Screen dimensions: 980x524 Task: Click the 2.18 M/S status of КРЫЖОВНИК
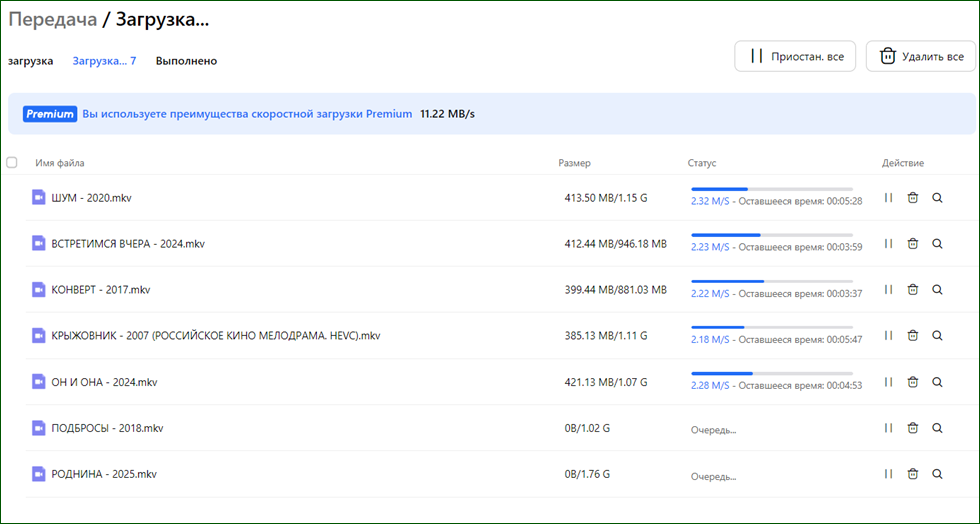(x=710, y=340)
